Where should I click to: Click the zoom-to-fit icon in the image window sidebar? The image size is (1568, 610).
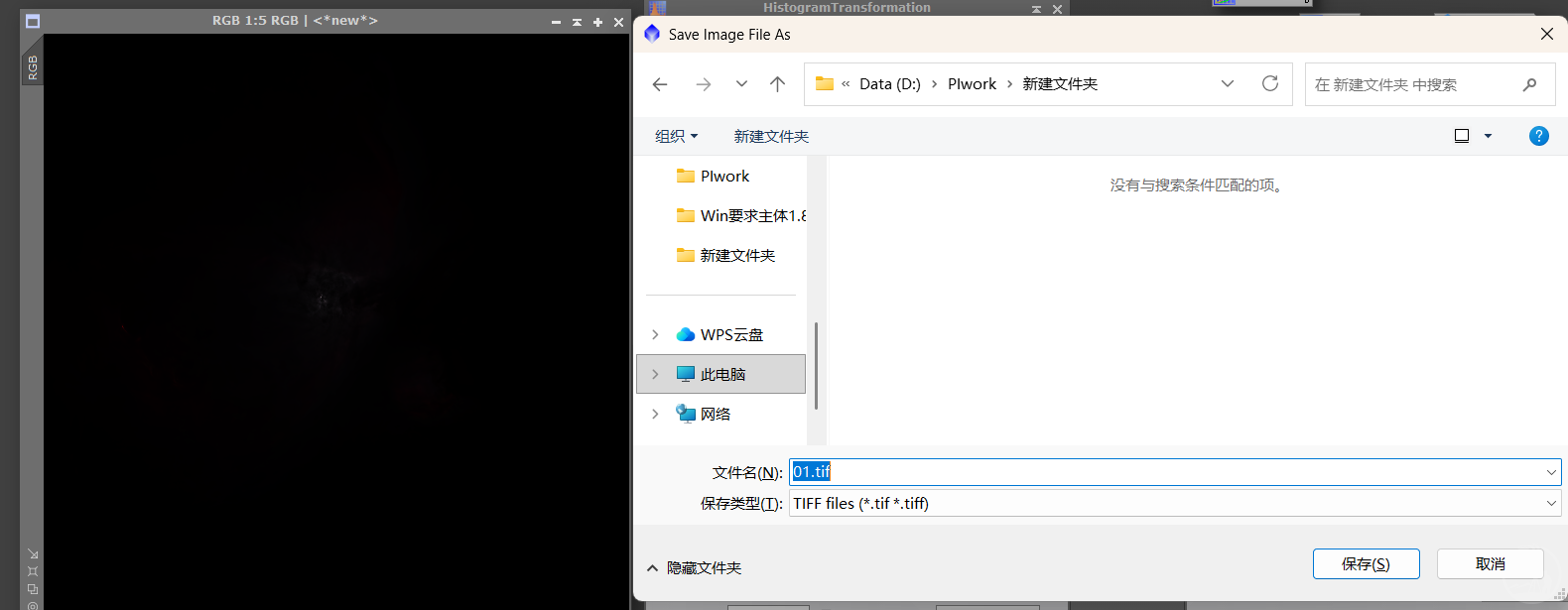[33, 571]
